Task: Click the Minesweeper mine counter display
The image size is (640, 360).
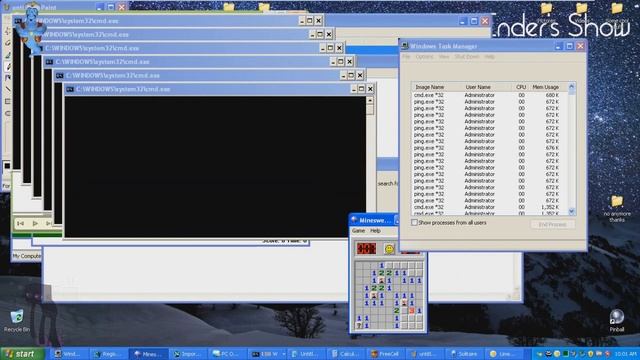Action: [366, 248]
